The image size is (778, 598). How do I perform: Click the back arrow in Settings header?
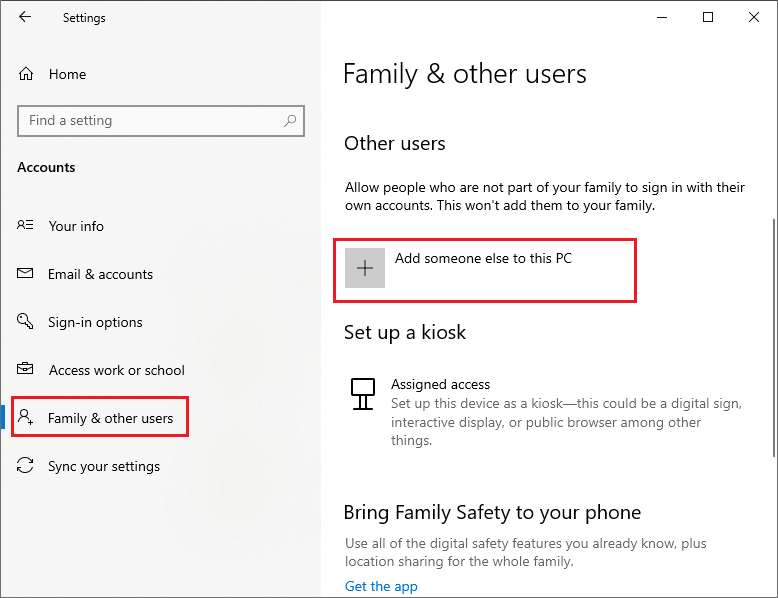pos(25,17)
